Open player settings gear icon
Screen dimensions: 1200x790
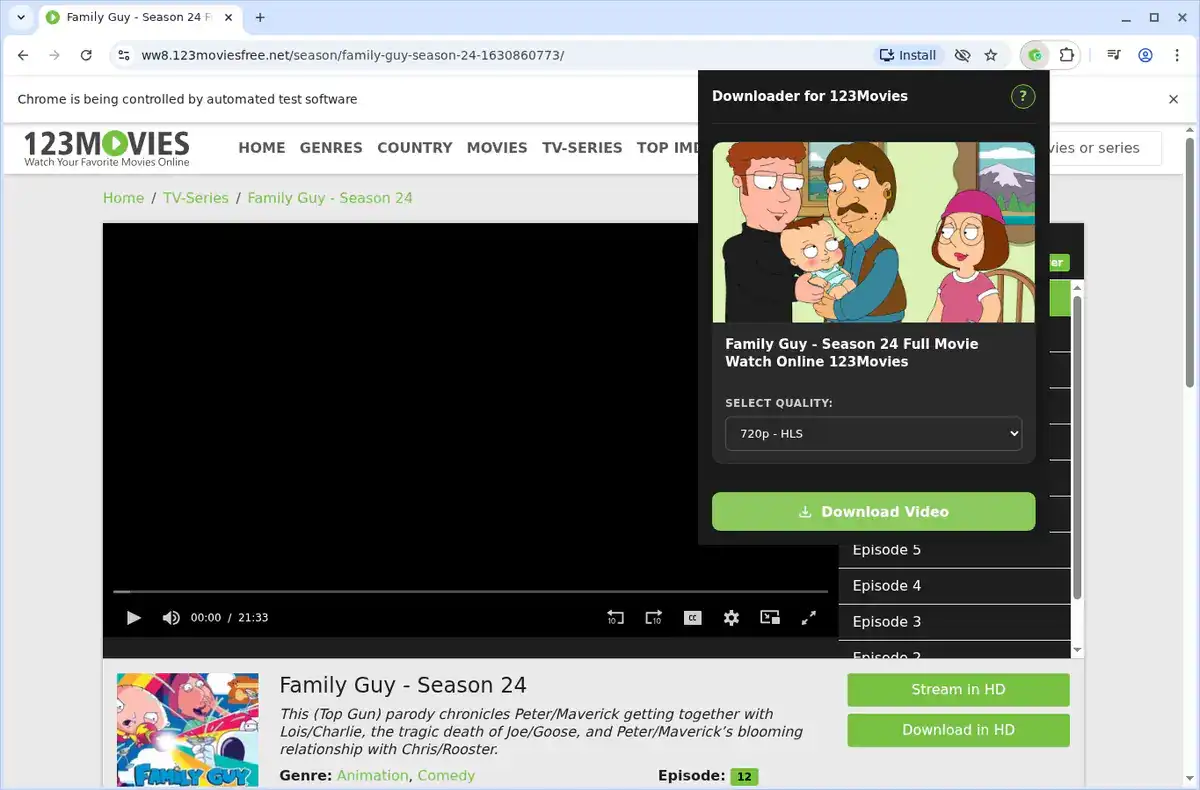pyautogui.click(x=731, y=618)
